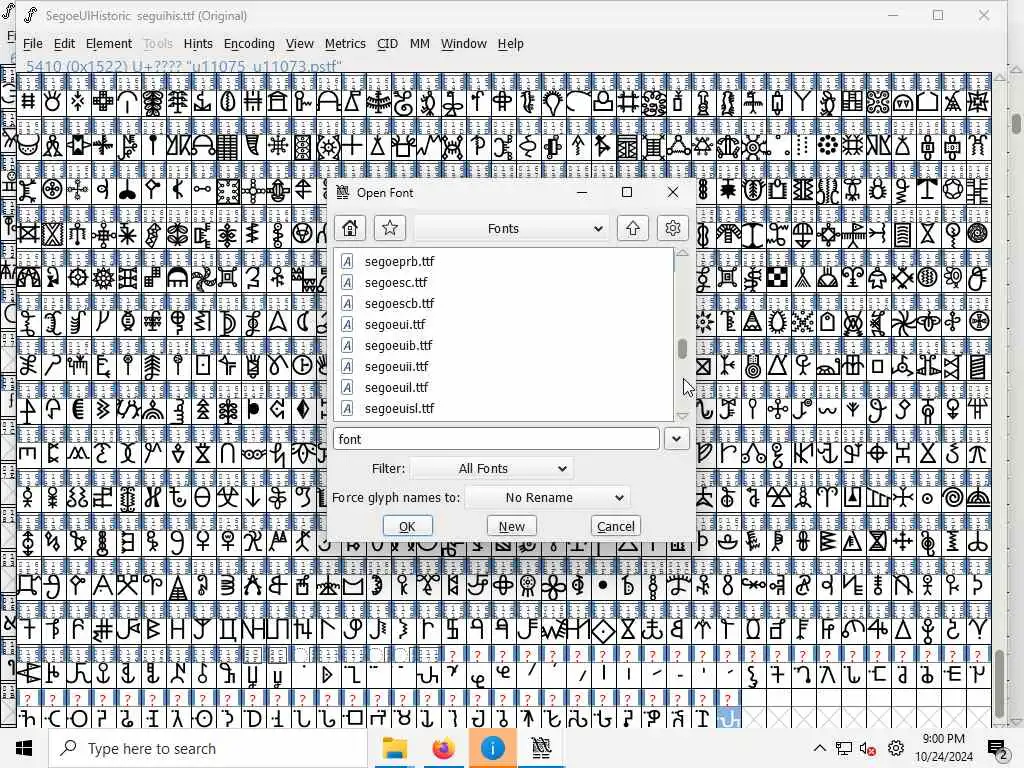Image resolution: width=1024 pixels, height=768 pixels.
Task: Select the highlighted last glyph in the bottom row
Action: pyautogui.click(x=729, y=718)
